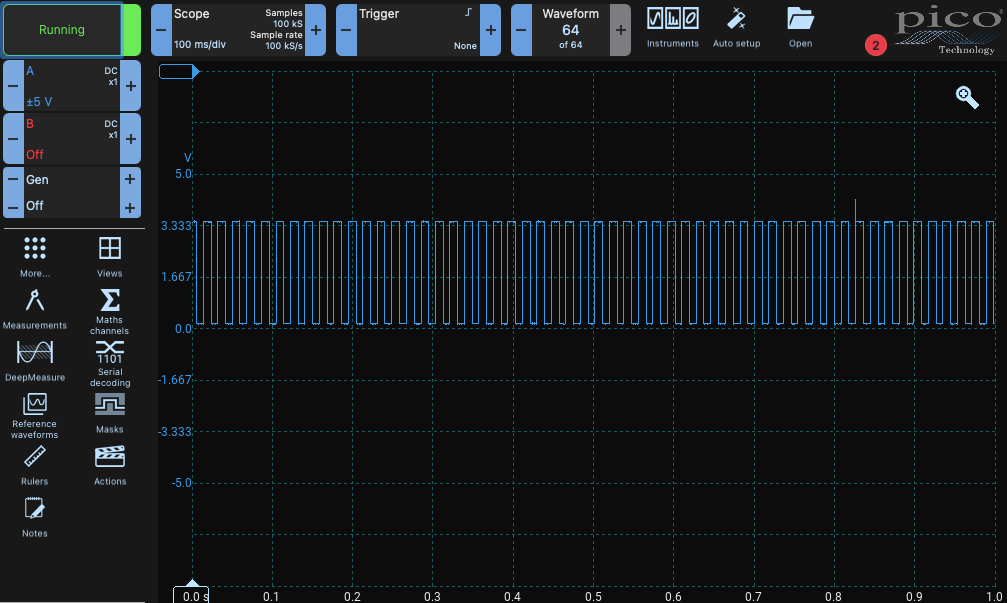Viewport: 1007px width, 603px height.
Task: Open Reference waveforms tool
Action: (x=35, y=415)
